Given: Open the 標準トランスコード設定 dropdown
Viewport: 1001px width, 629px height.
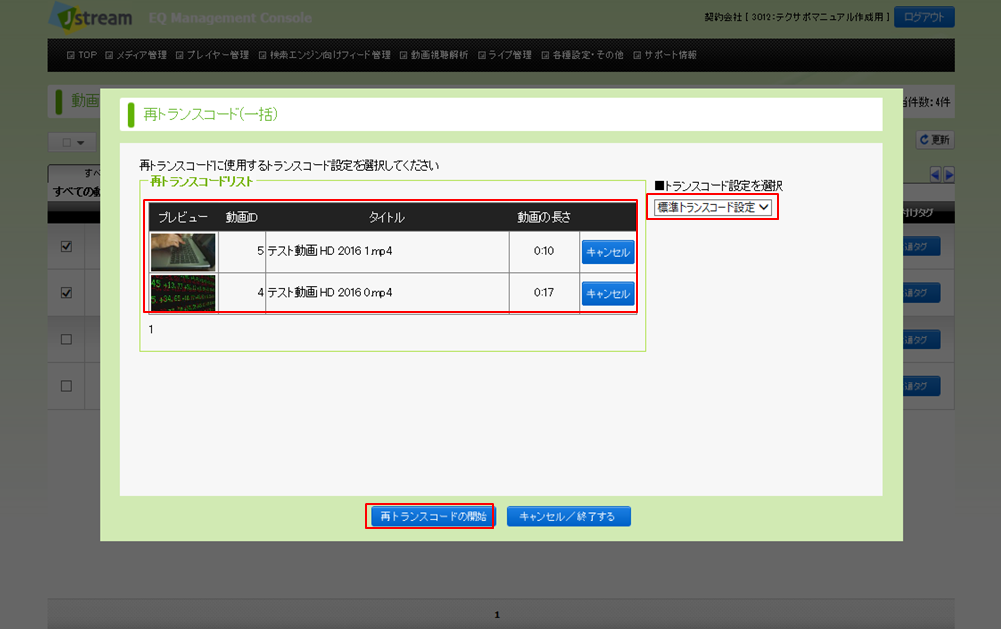Looking at the screenshot, I should (x=713, y=207).
